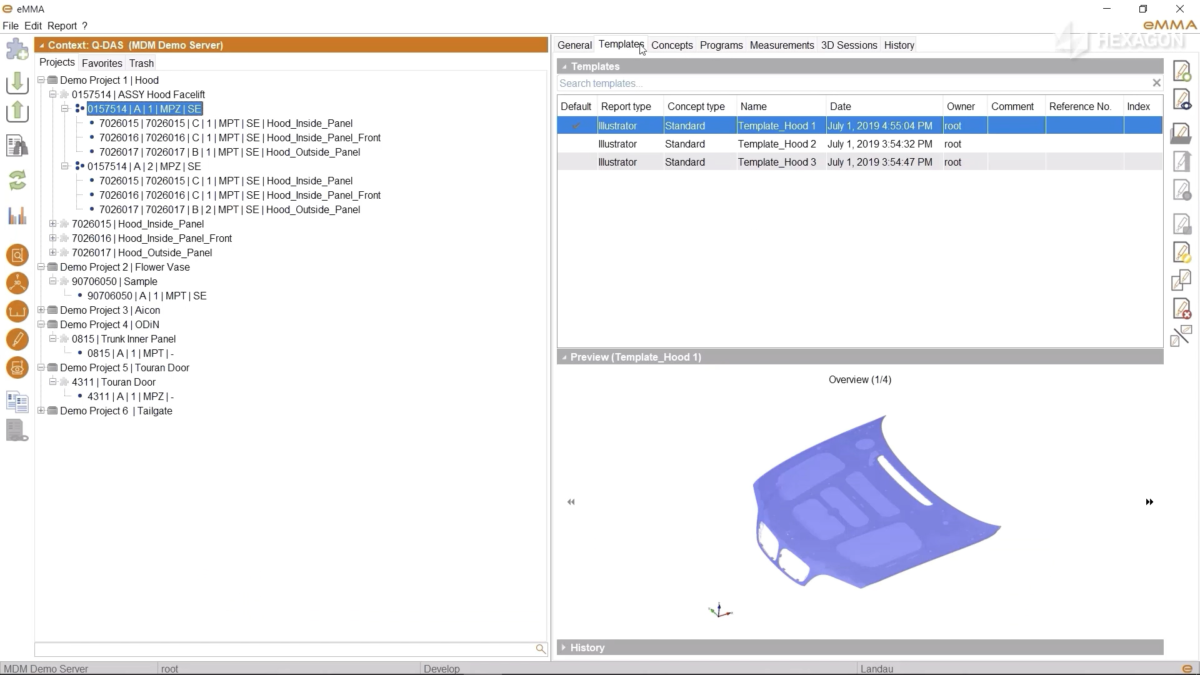Screen dimensions: 1200x675
Task: Sort templates by Name column header
Action: coord(781,106)
